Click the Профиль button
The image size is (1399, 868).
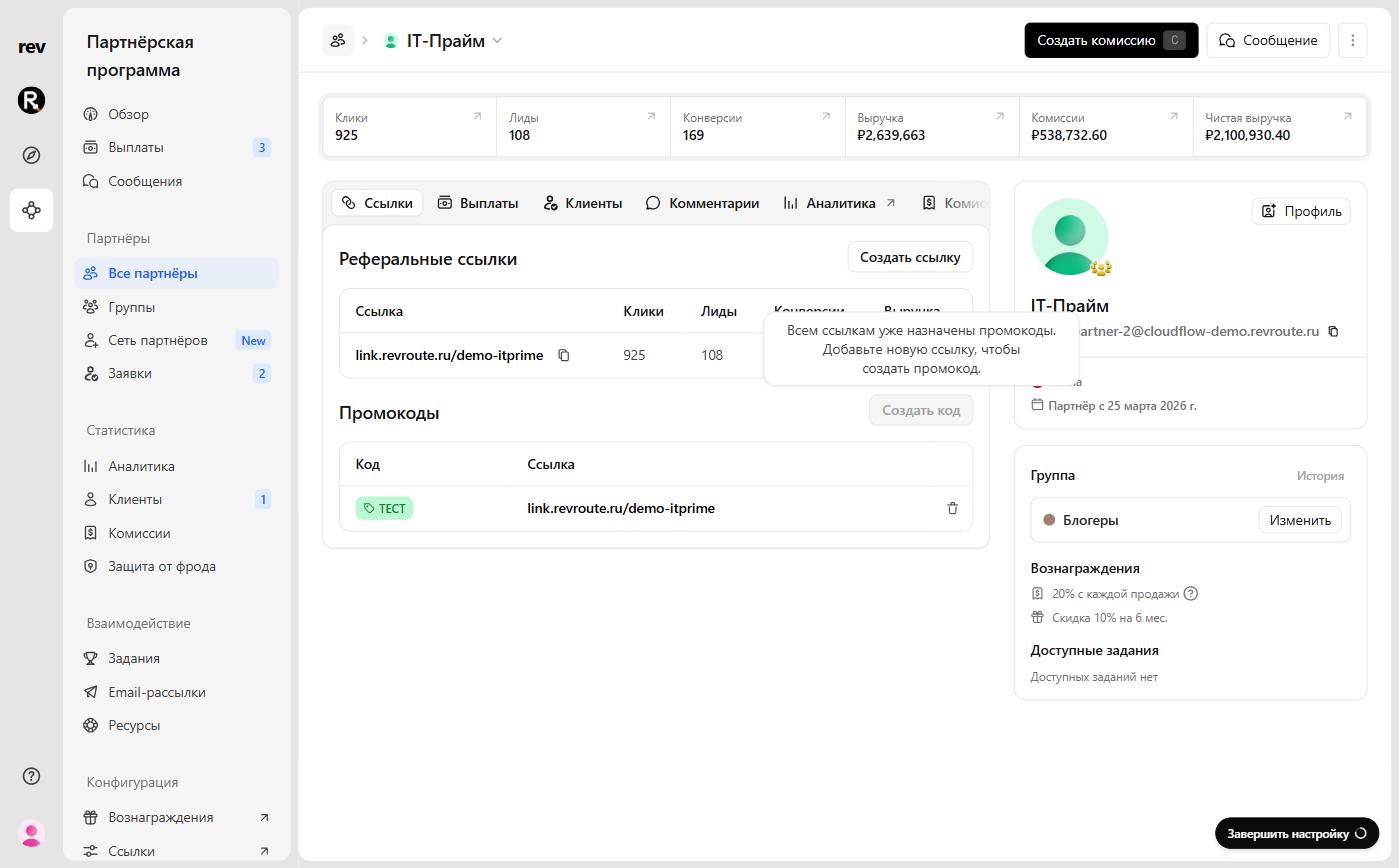pos(1301,211)
